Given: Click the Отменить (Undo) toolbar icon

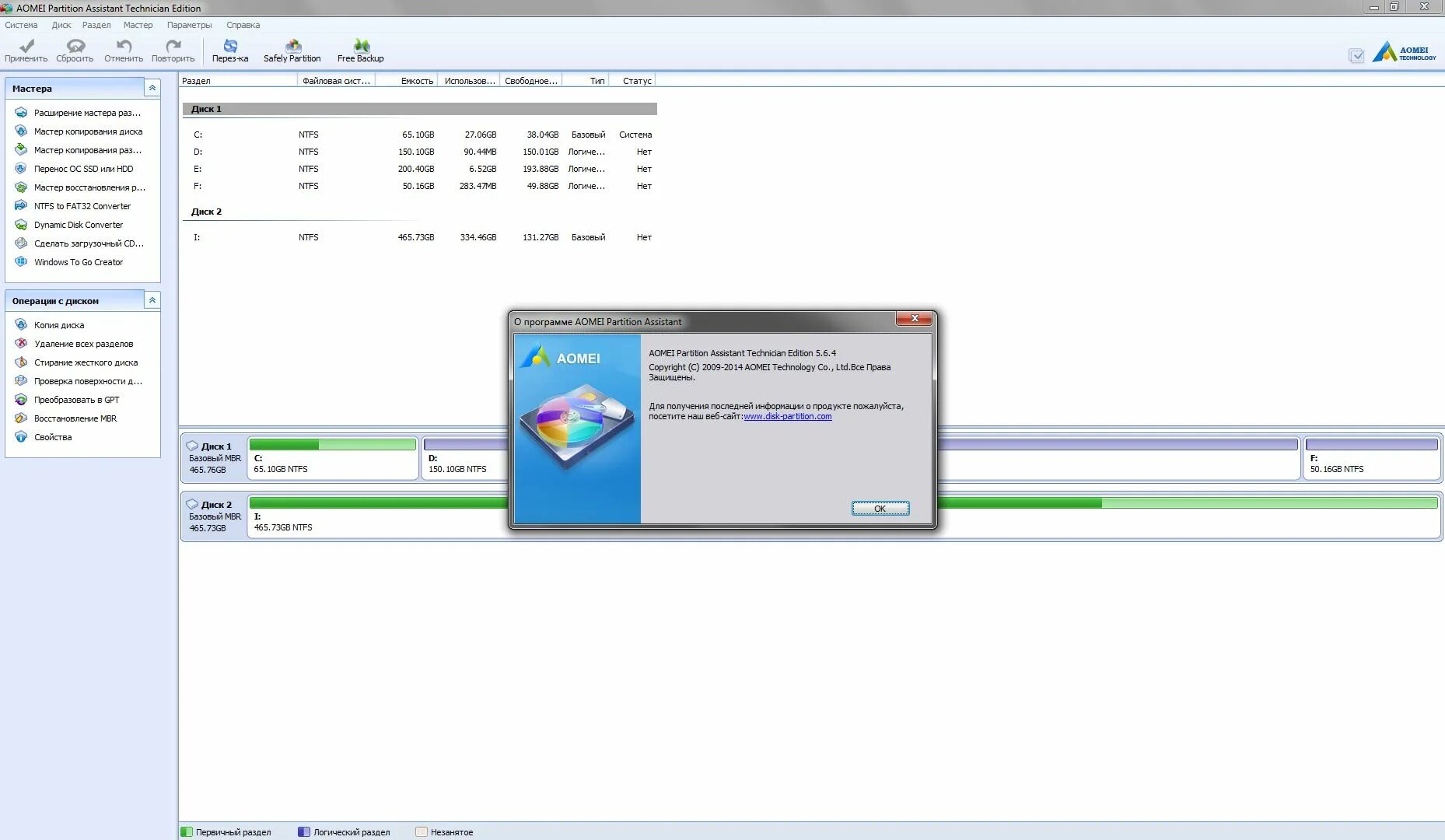Looking at the screenshot, I should (x=124, y=46).
